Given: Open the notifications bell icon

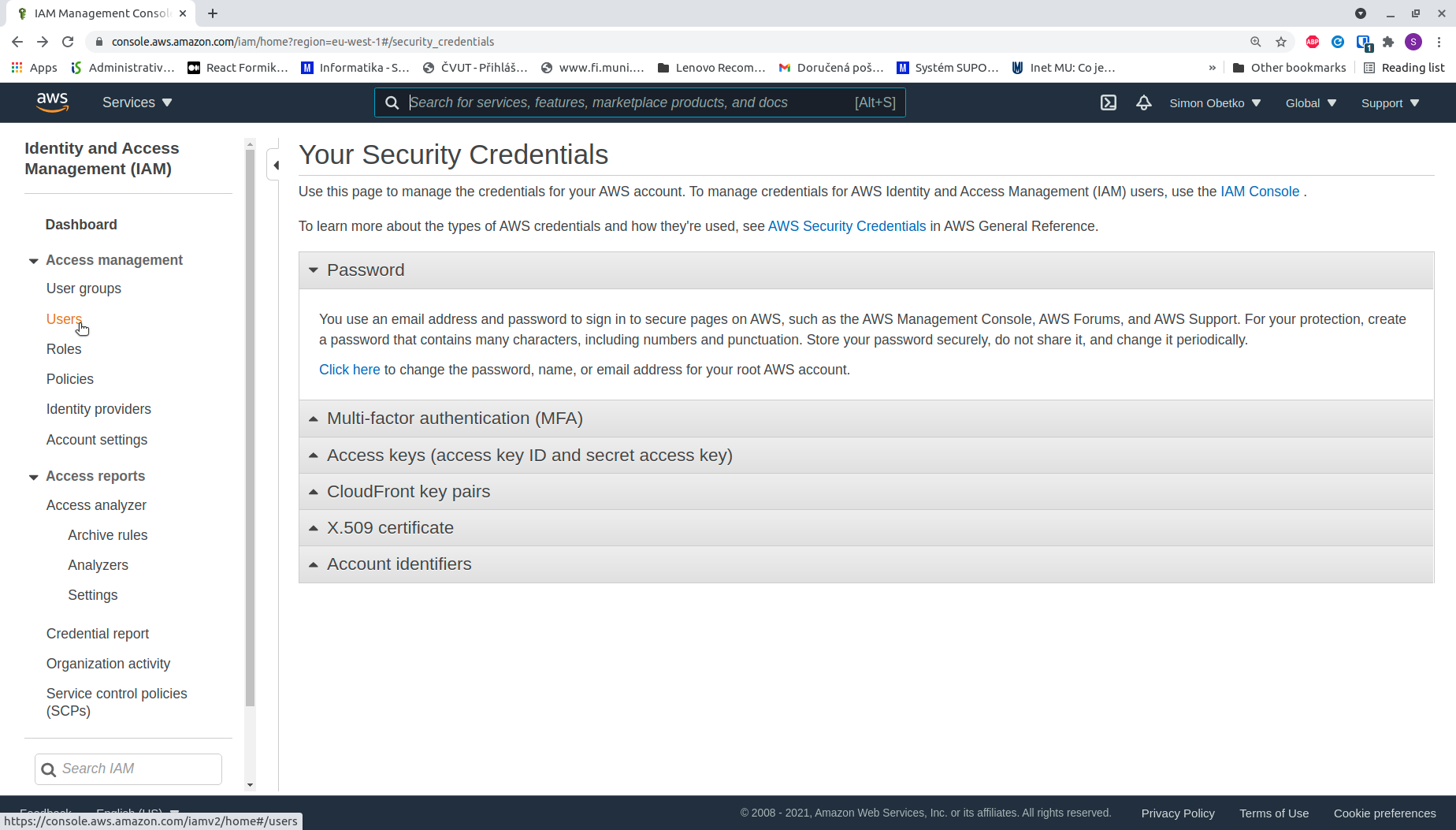Looking at the screenshot, I should (x=1144, y=102).
